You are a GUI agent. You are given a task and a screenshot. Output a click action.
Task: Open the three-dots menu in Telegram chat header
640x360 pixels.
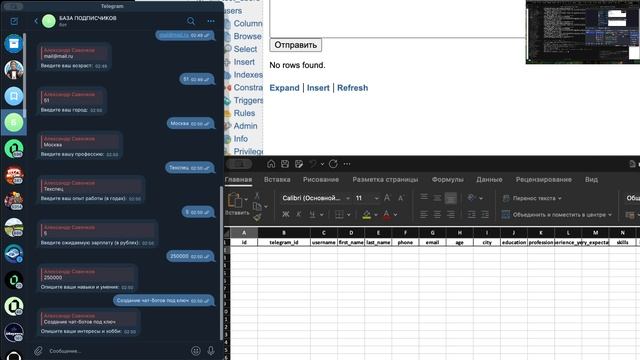[211, 21]
